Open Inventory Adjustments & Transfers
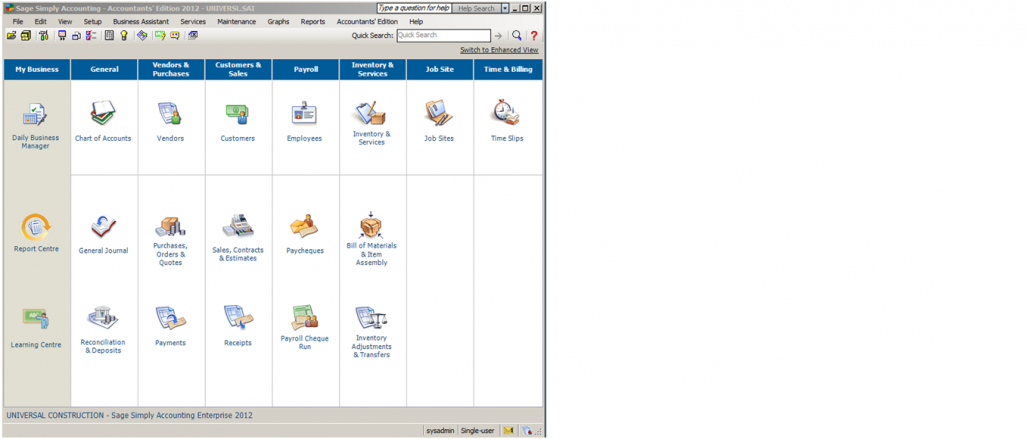 pos(371,318)
